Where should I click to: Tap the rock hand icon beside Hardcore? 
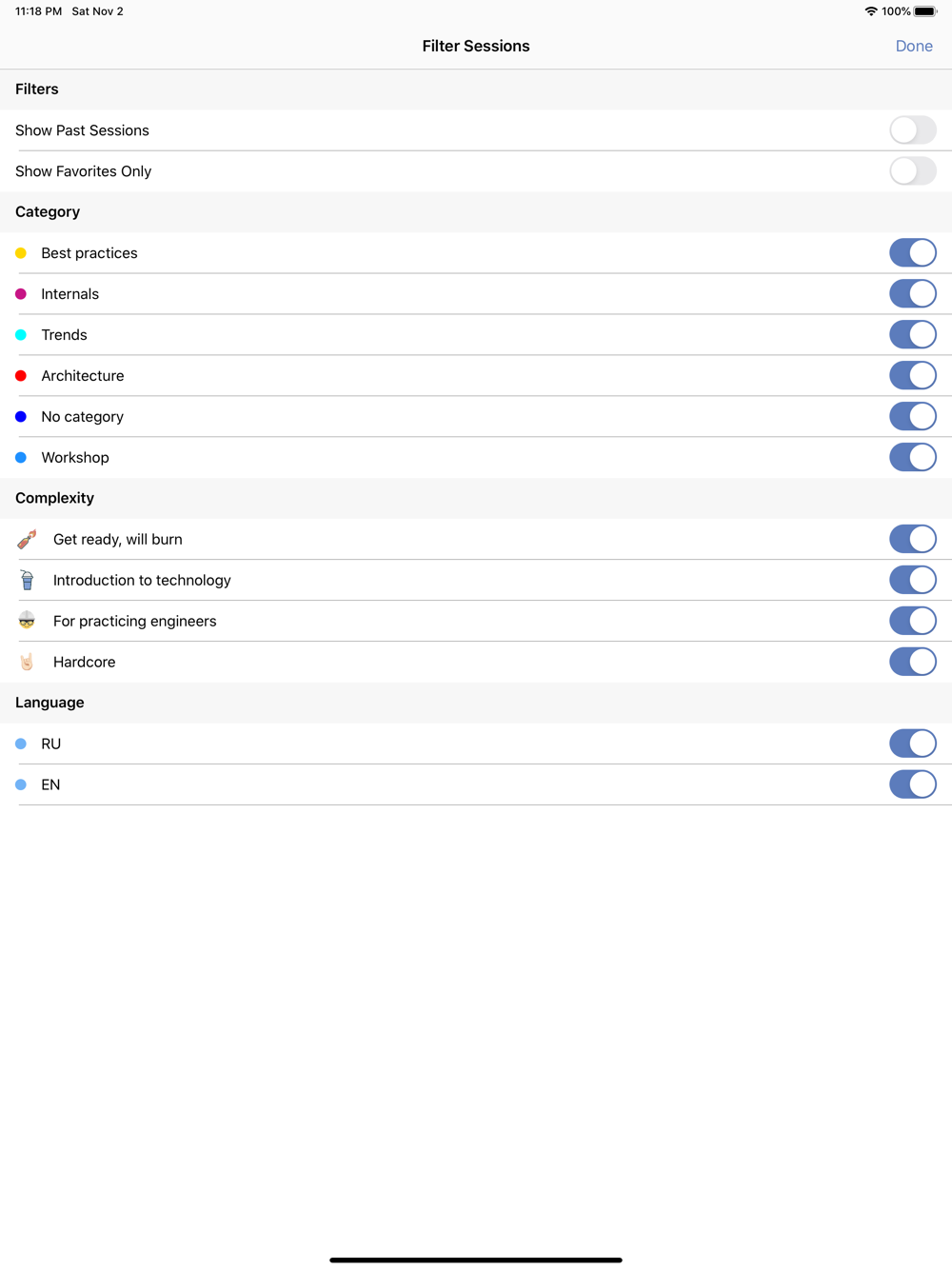pos(27,662)
